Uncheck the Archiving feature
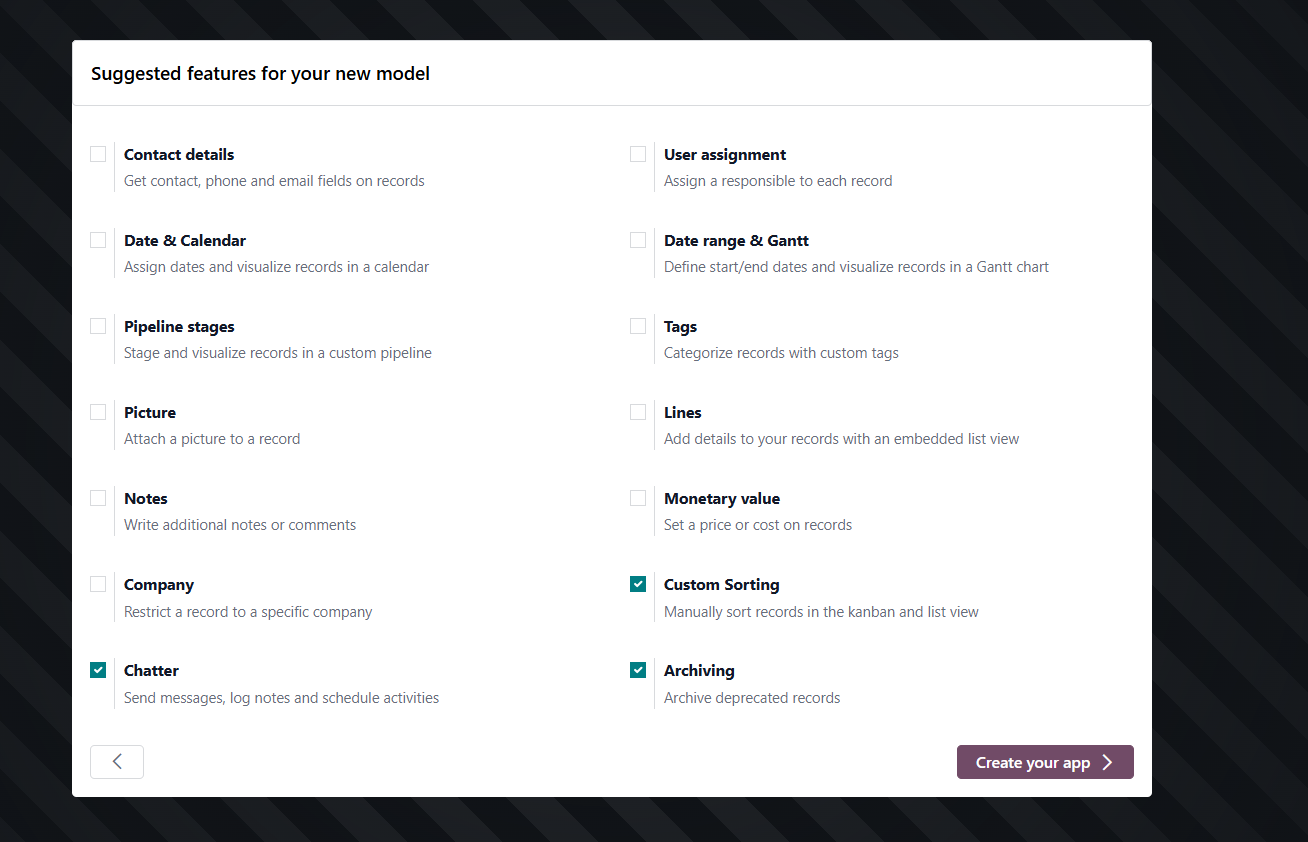Viewport: 1308px width, 842px height. 638,670
